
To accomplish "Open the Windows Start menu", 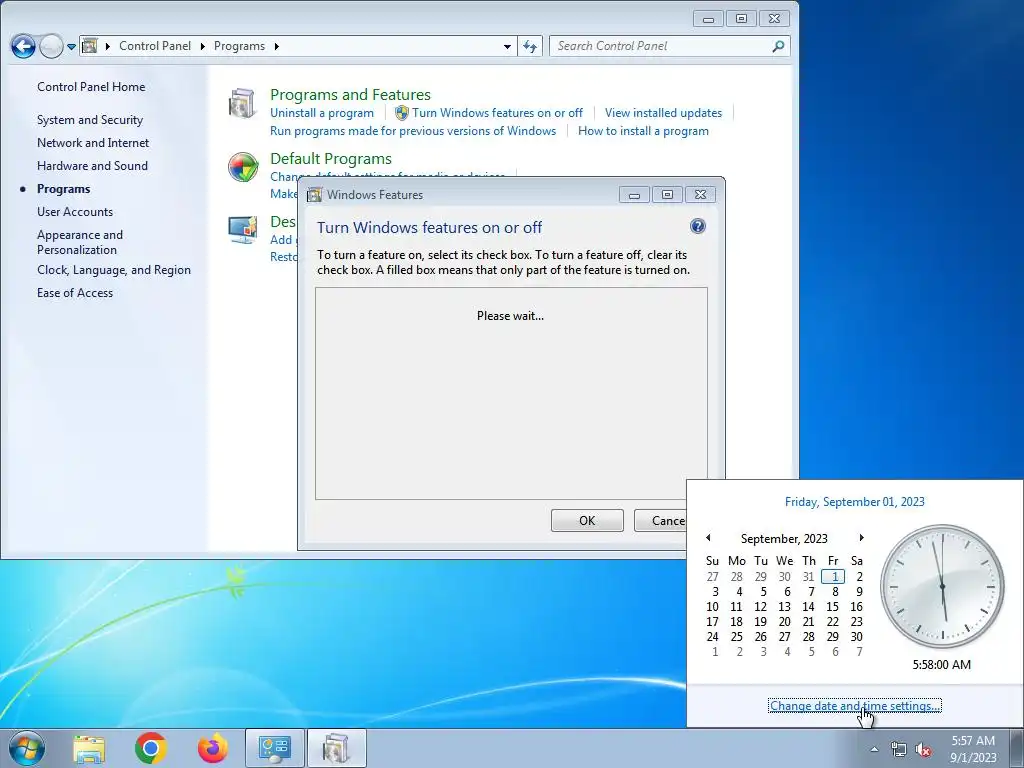I will 26,748.
